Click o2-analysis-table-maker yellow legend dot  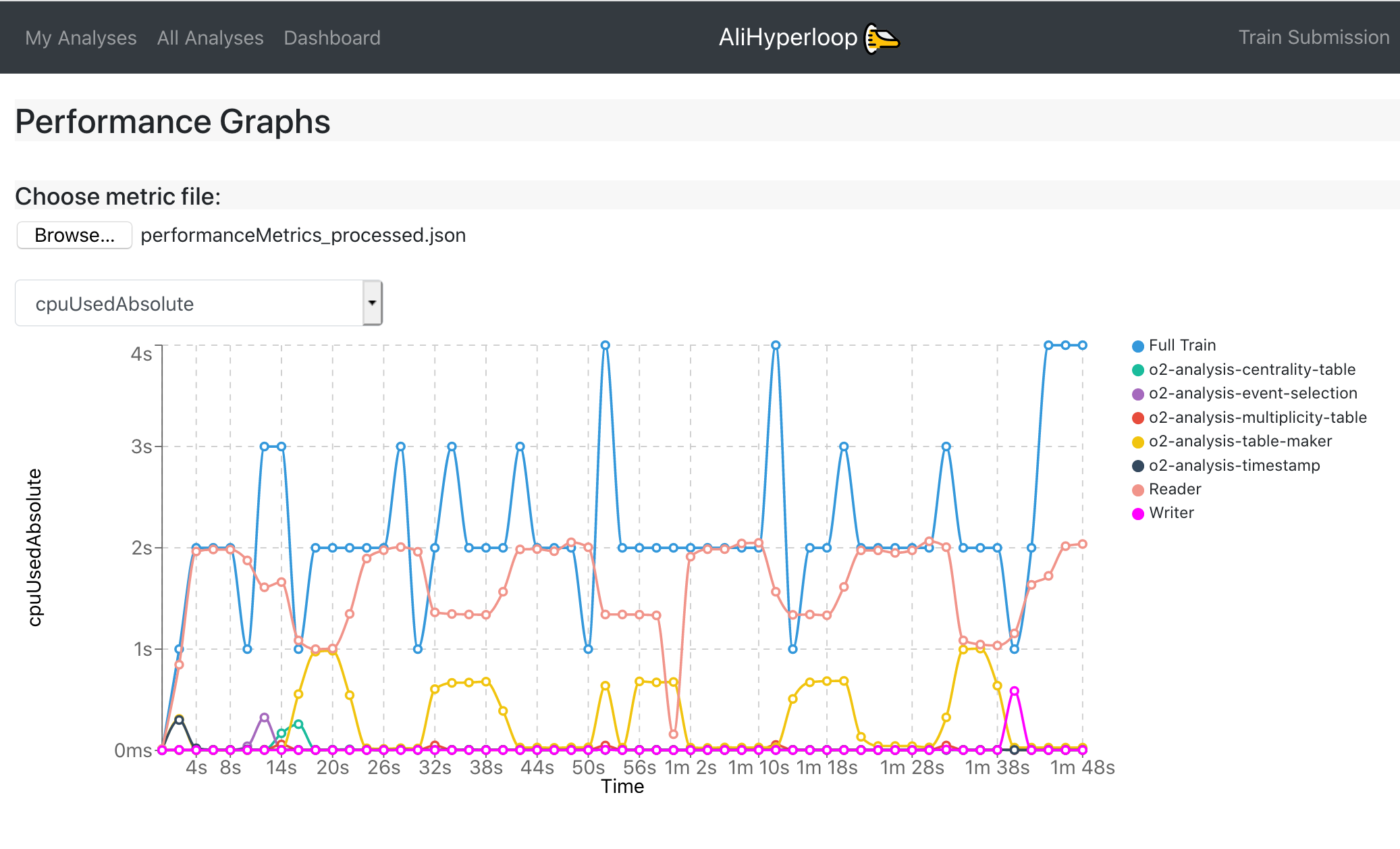pos(1138,442)
